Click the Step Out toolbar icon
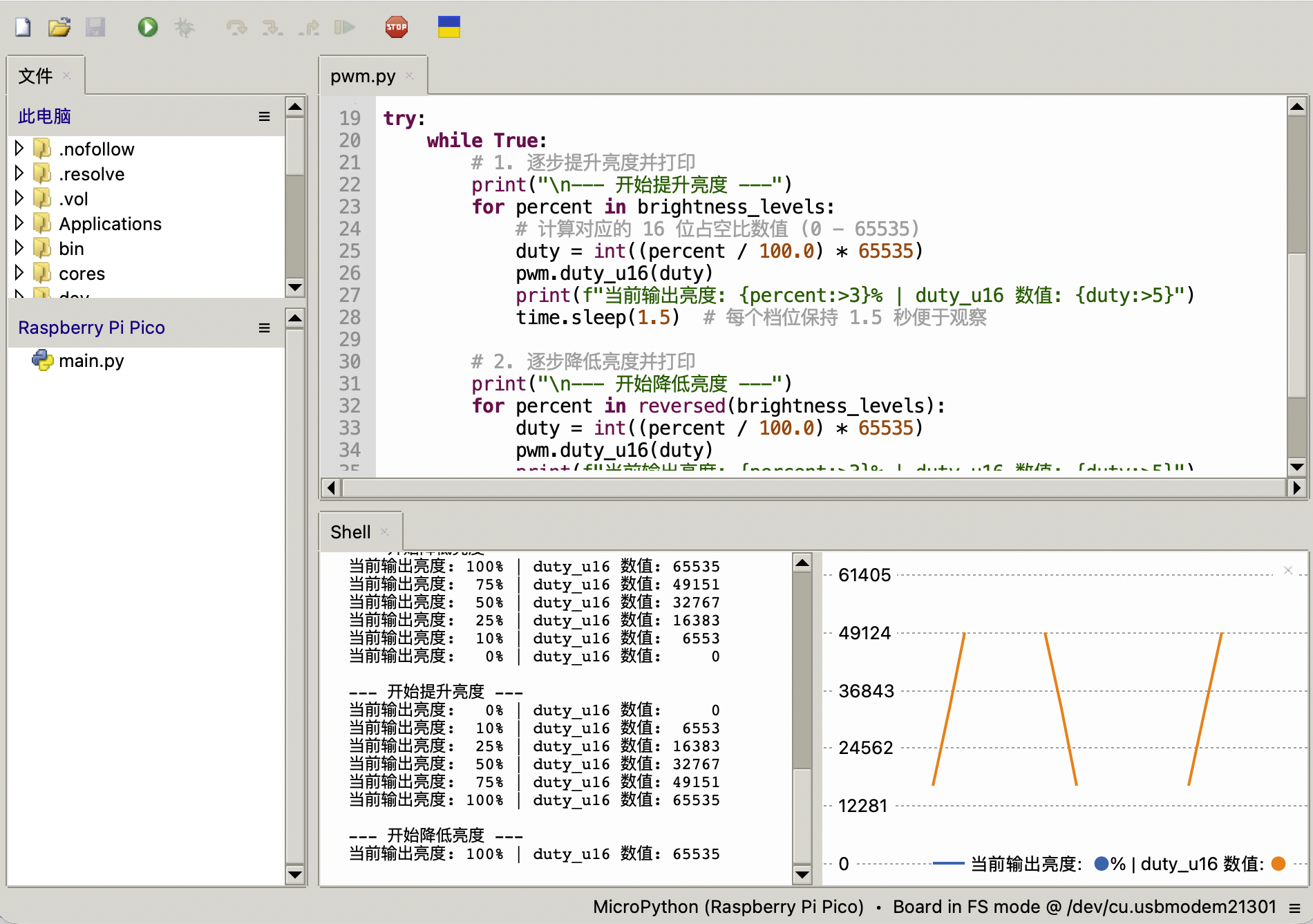1313x924 pixels. (x=309, y=28)
